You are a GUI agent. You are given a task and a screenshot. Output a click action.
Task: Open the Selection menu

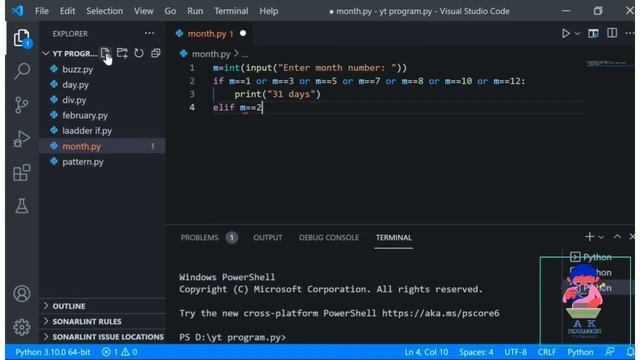pyautogui.click(x=104, y=11)
